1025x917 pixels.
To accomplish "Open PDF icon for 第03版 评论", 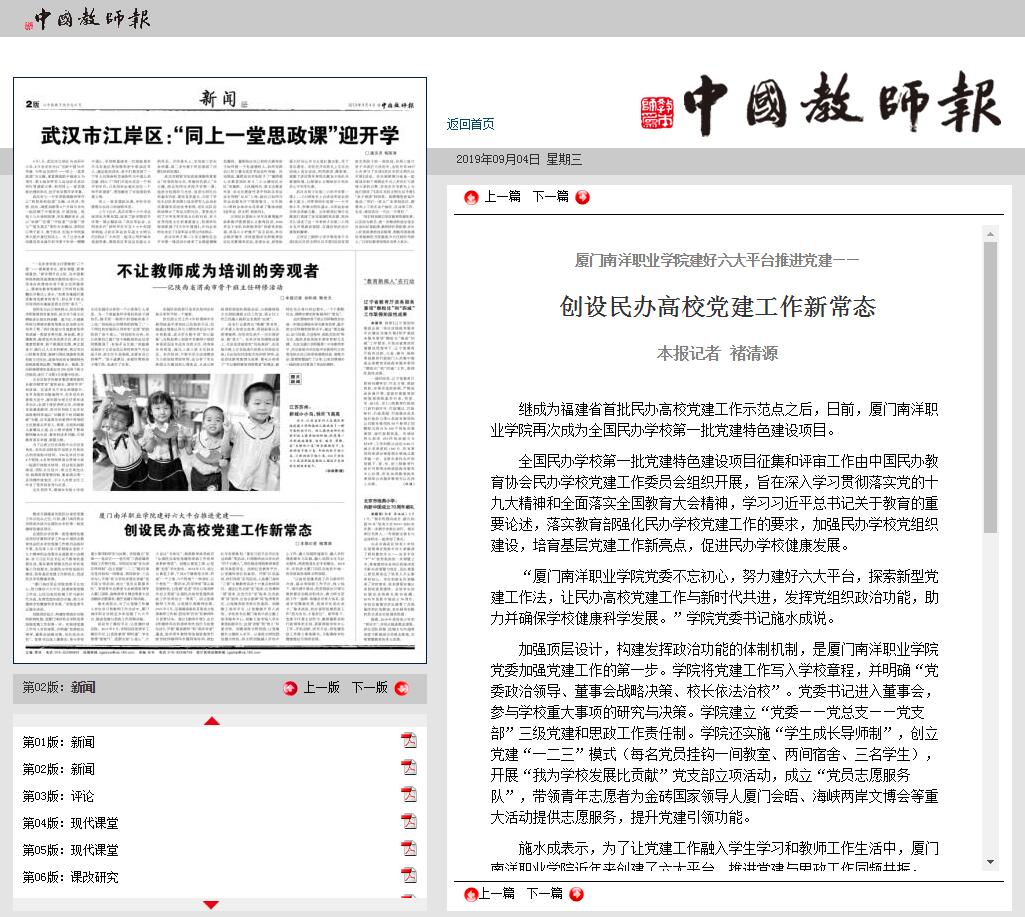I will (408, 795).
